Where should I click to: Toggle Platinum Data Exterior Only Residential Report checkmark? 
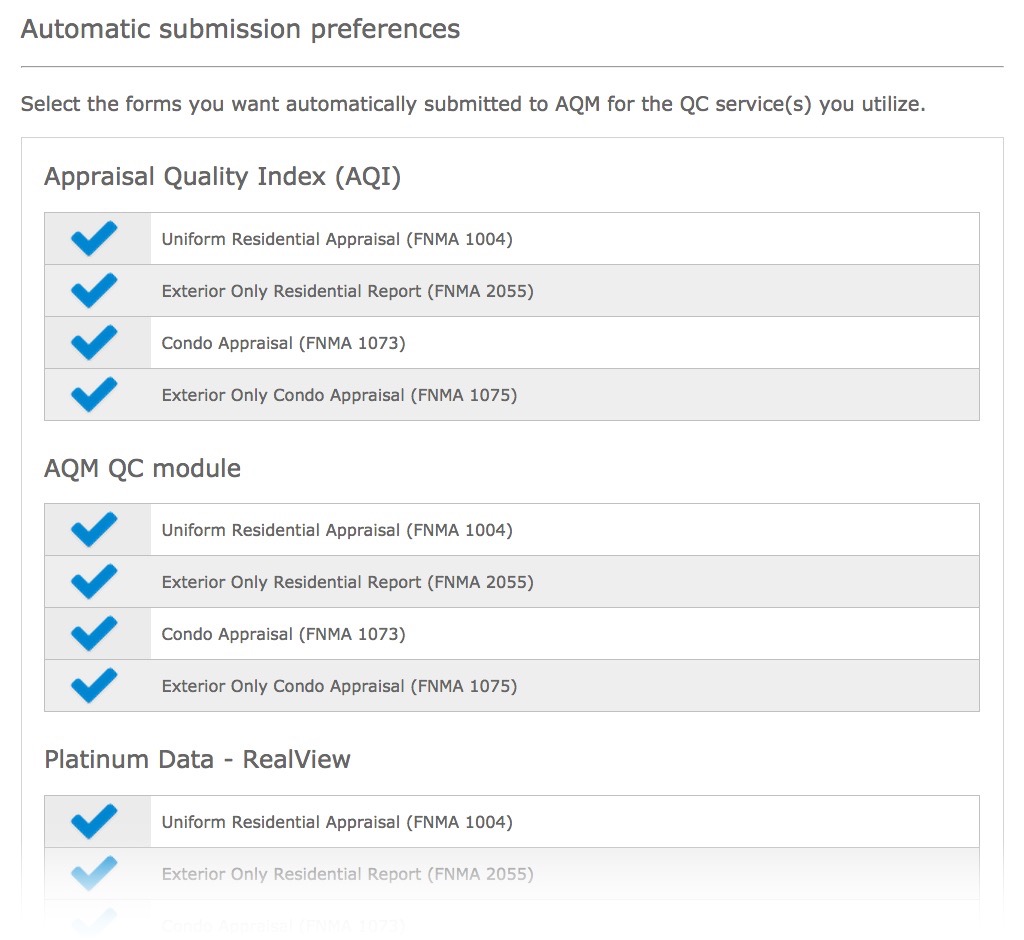(x=94, y=873)
